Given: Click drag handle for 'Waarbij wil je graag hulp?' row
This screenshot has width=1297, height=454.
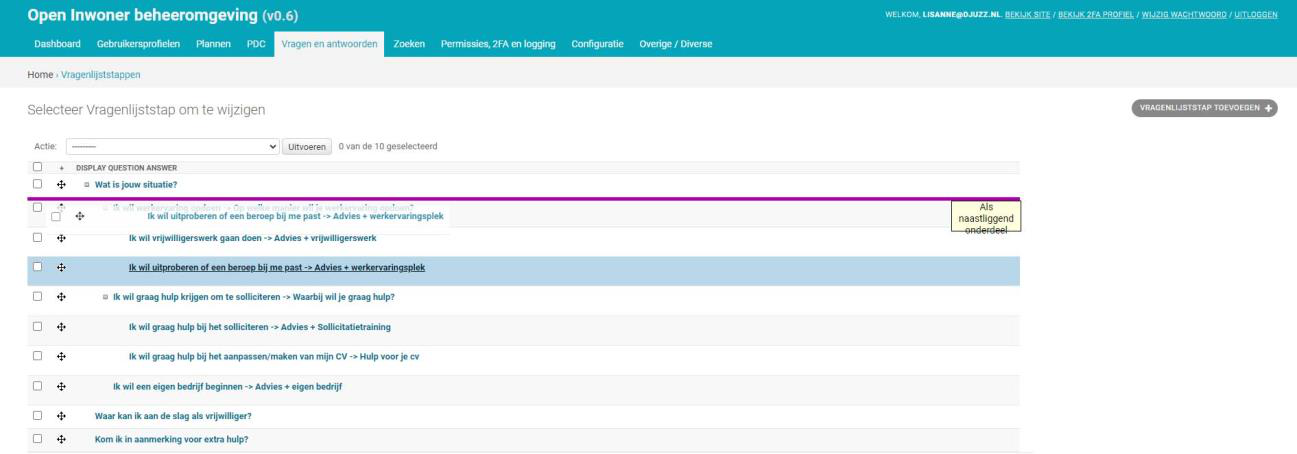Looking at the screenshot, I should coord(61,297).
